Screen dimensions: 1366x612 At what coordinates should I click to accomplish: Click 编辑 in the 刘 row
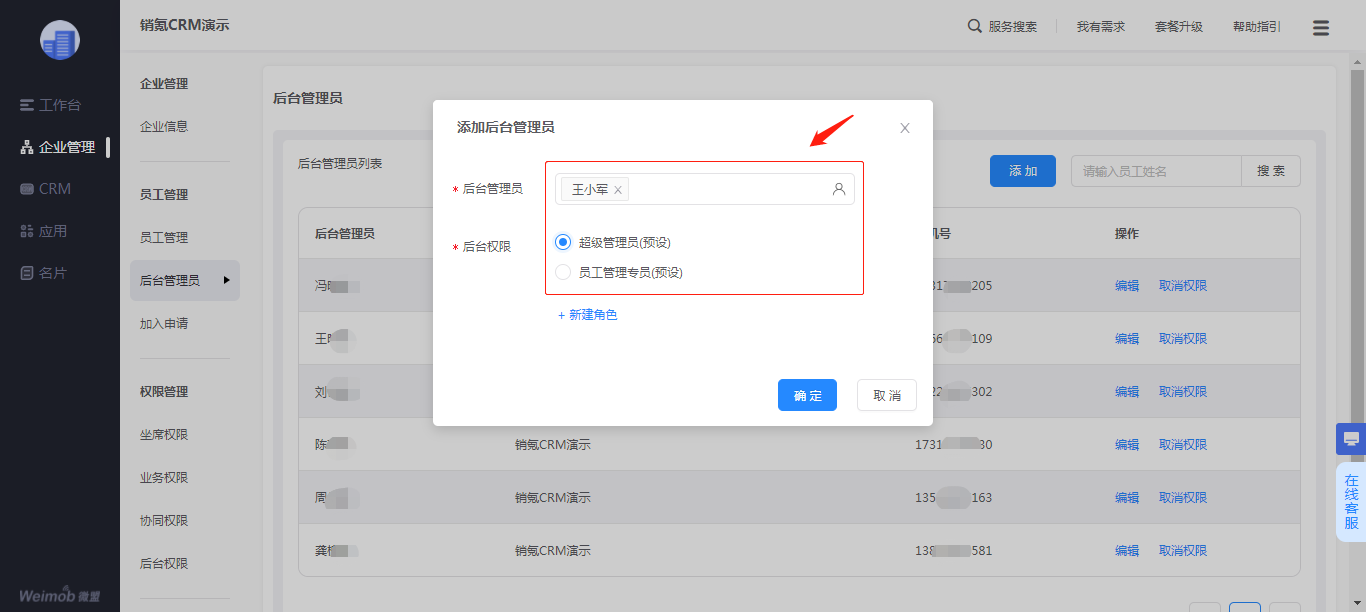click(1127, 392)
